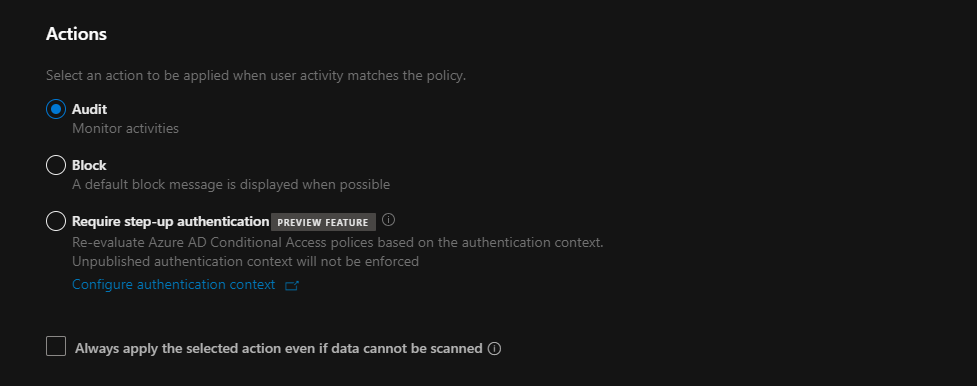Click the 'A default block message' description
This screenshot has width=977, height=386.
click(231, 185)
